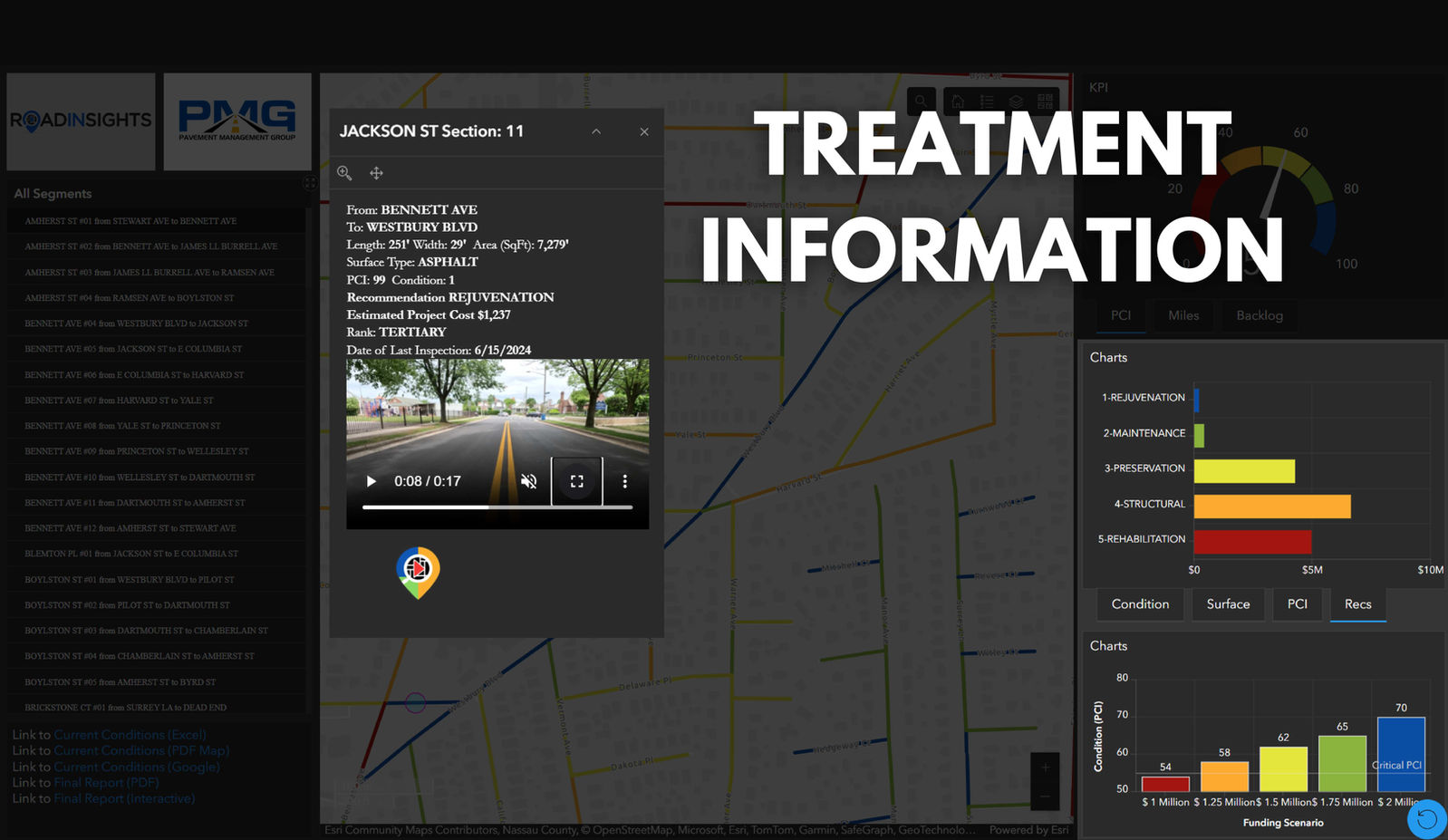Select segment BLEMTON PL #01 row

[156, 554]
